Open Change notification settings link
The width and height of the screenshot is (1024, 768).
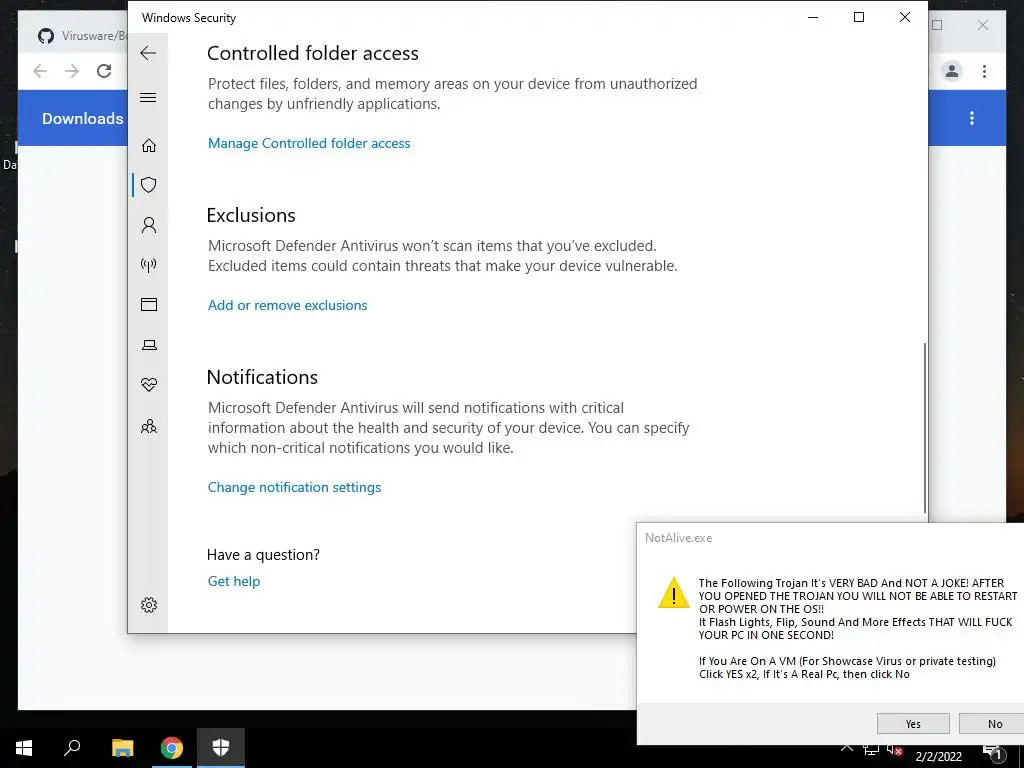coord(294,487)
